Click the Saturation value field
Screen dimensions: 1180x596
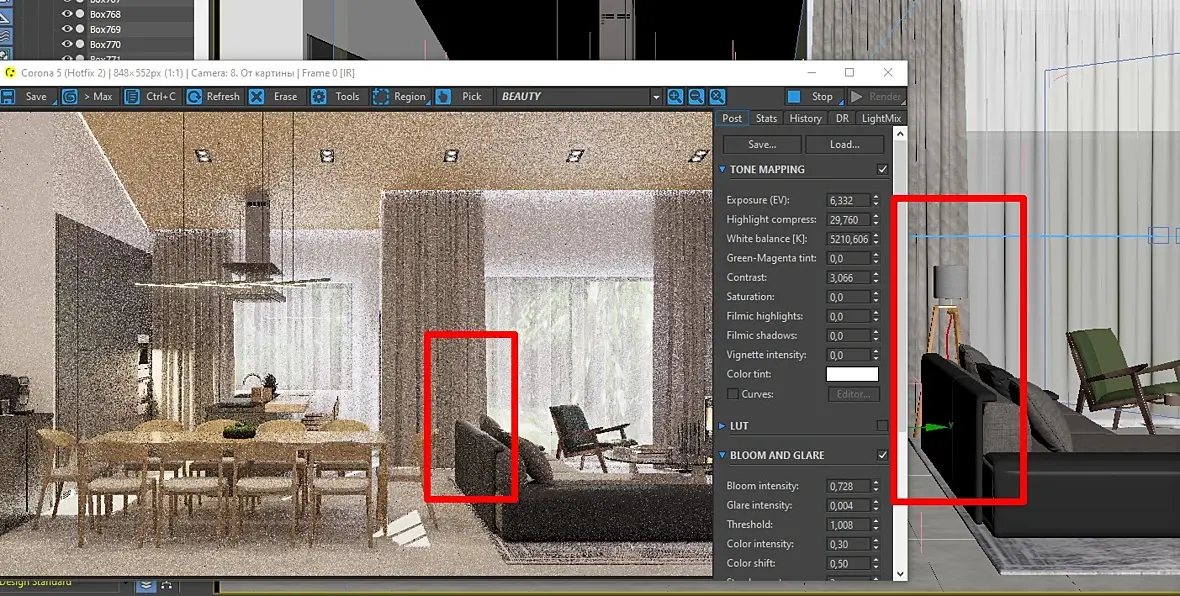click(849, 296)
